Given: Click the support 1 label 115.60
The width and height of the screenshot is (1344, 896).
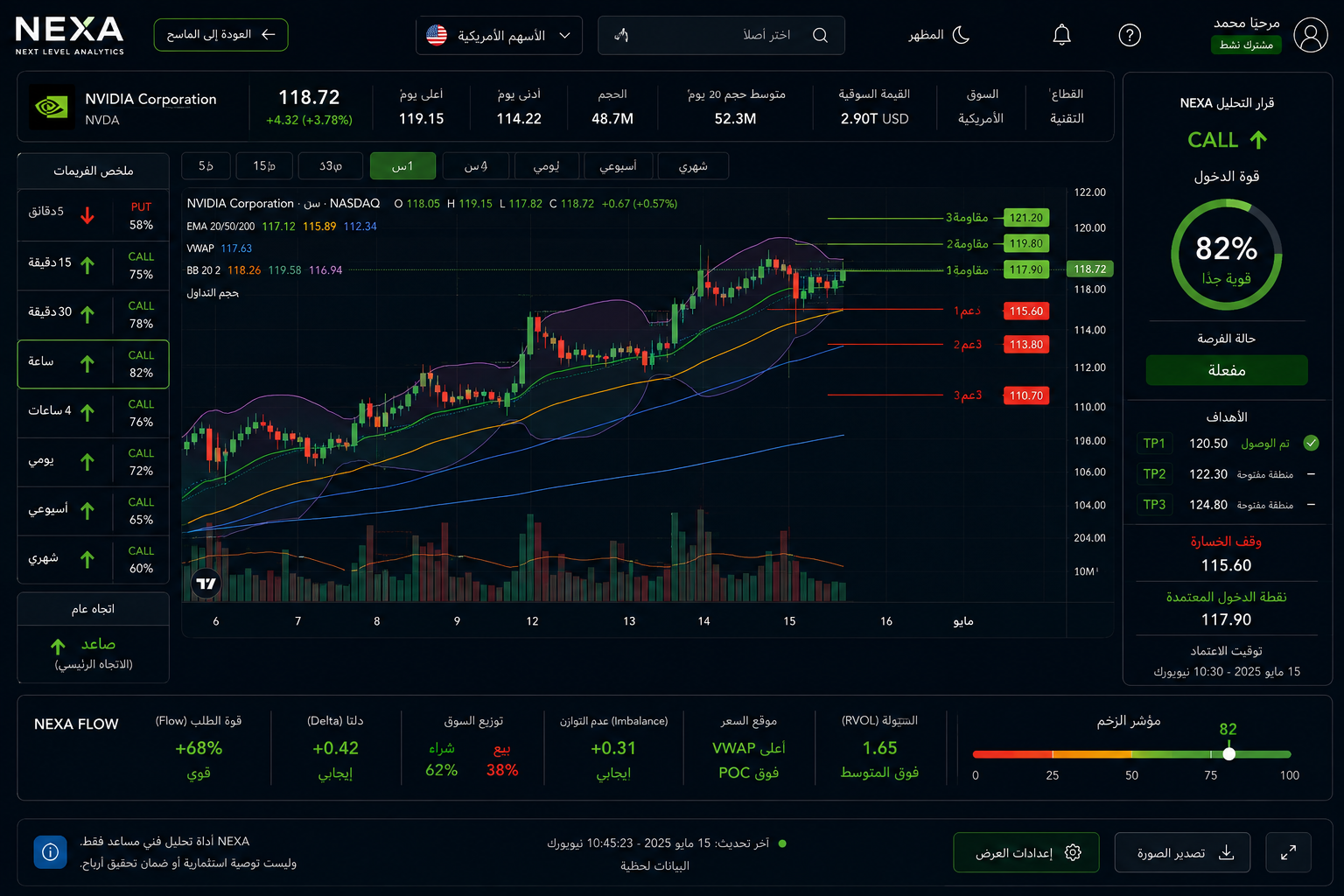Looking at the screenshot, I should point(1025,311).
